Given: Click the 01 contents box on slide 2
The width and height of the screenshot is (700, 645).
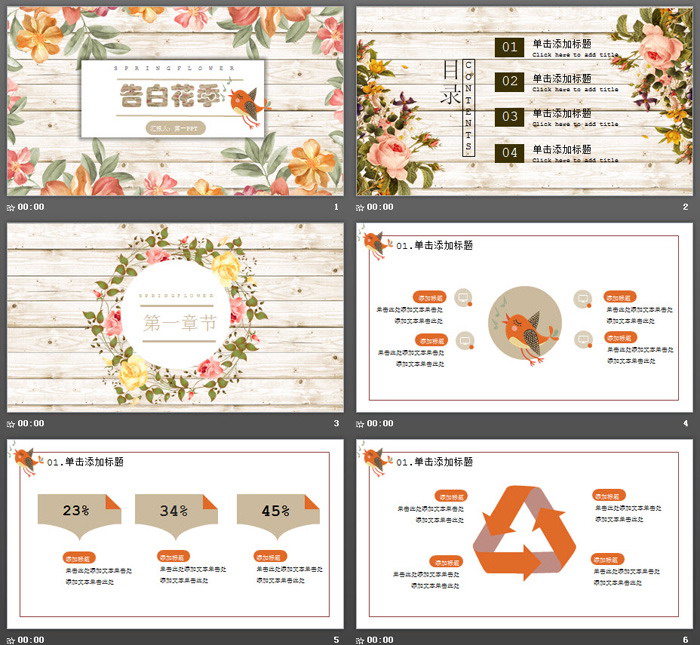Looking at the screenshot, I should click(x=510, y=47).
